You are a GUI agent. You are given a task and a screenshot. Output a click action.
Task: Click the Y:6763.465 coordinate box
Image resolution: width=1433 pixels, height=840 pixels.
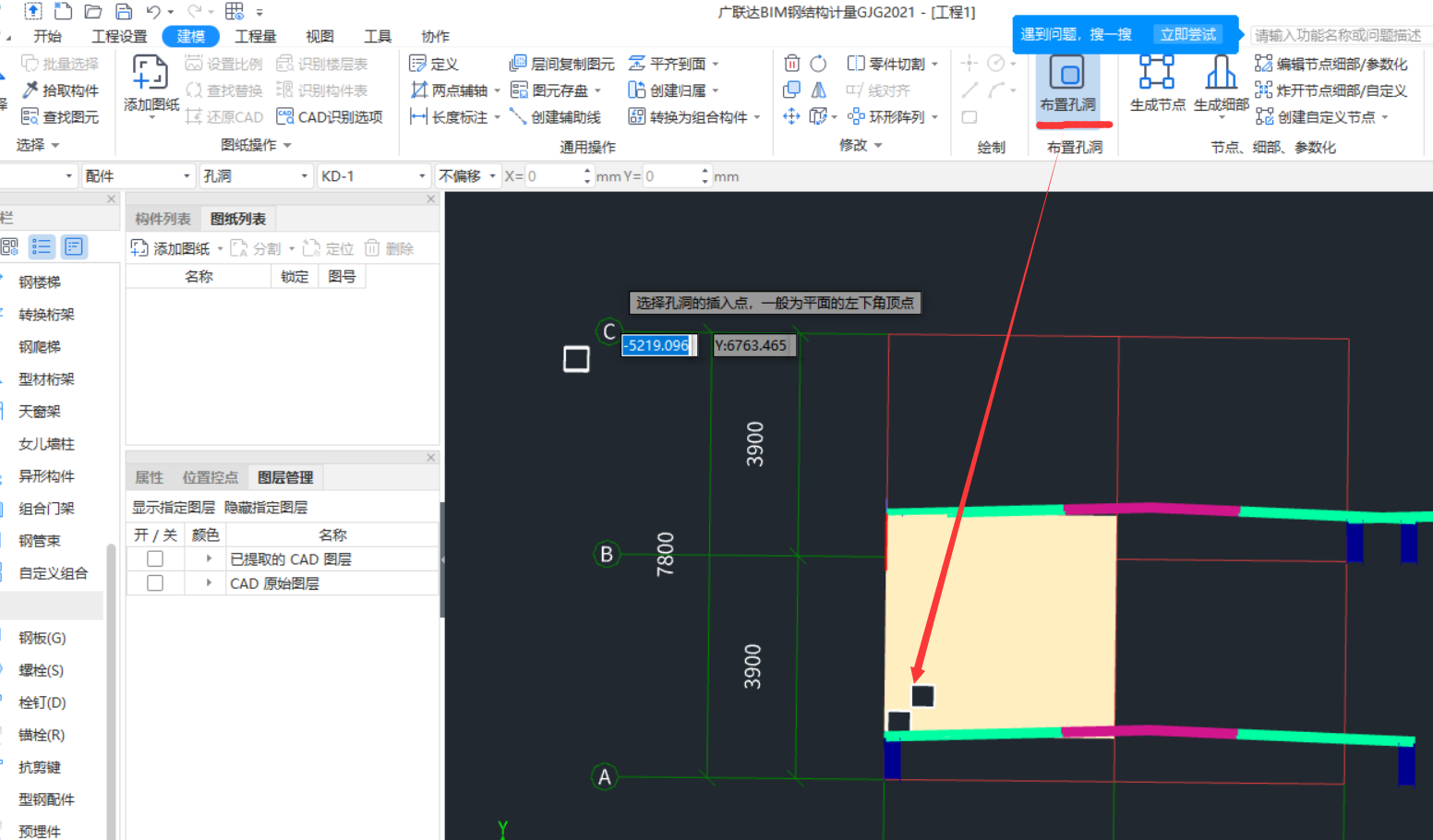[754, 345]
